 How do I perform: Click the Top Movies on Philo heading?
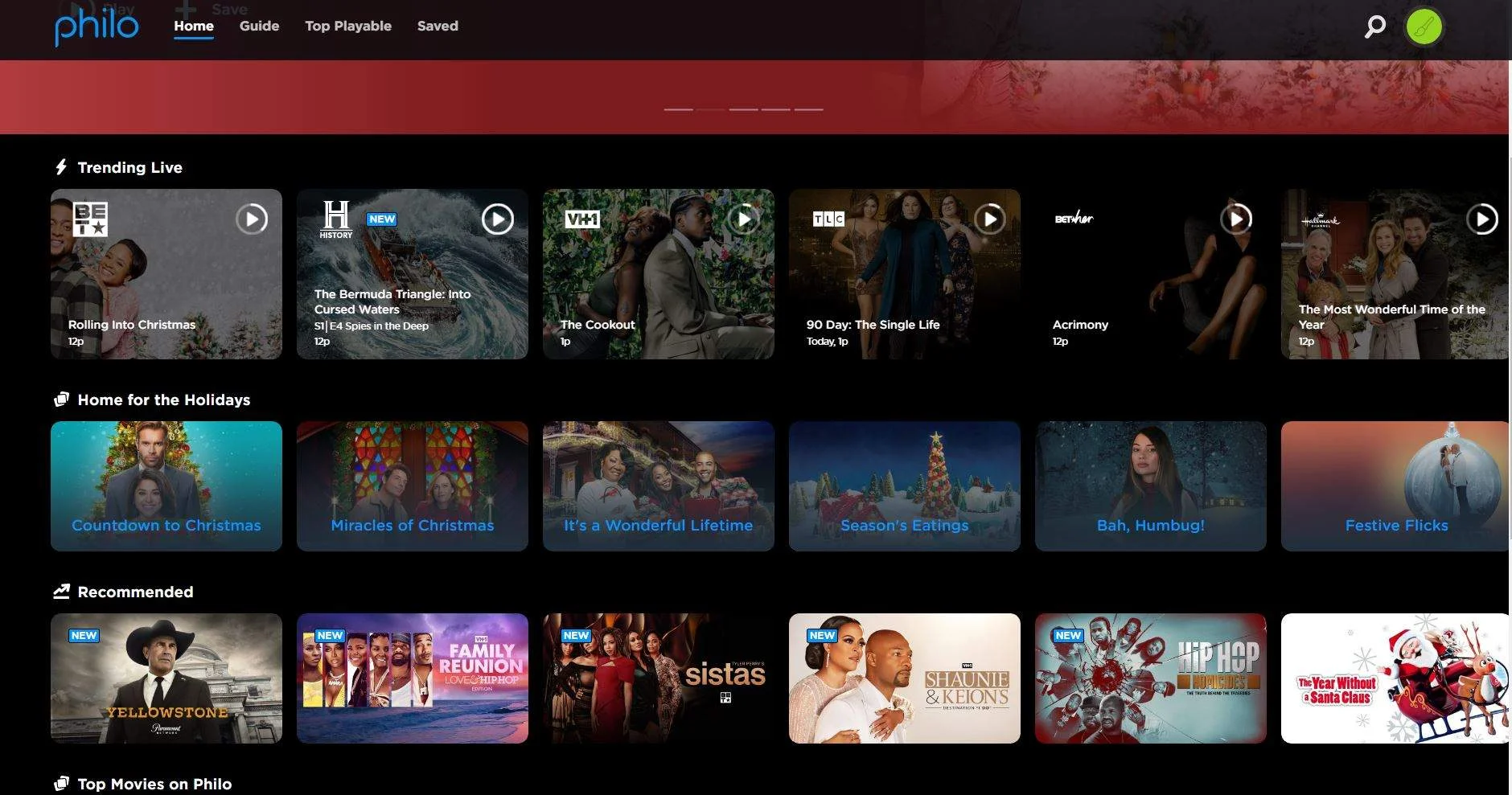154,784
